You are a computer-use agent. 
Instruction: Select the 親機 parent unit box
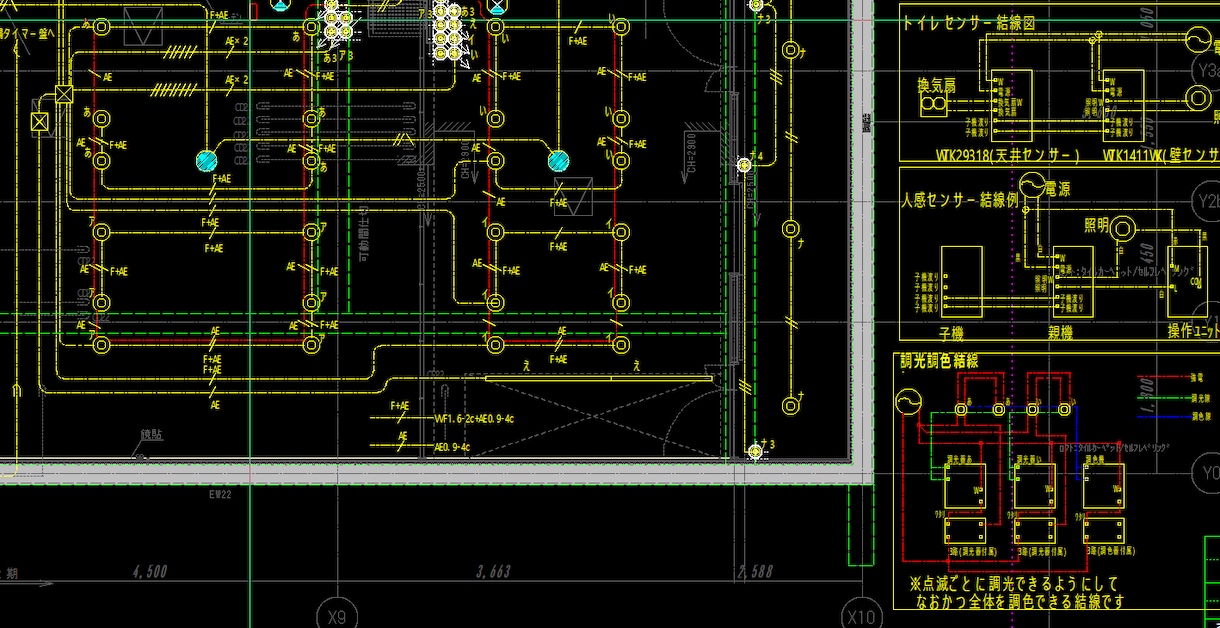(x=1072, y=283)
